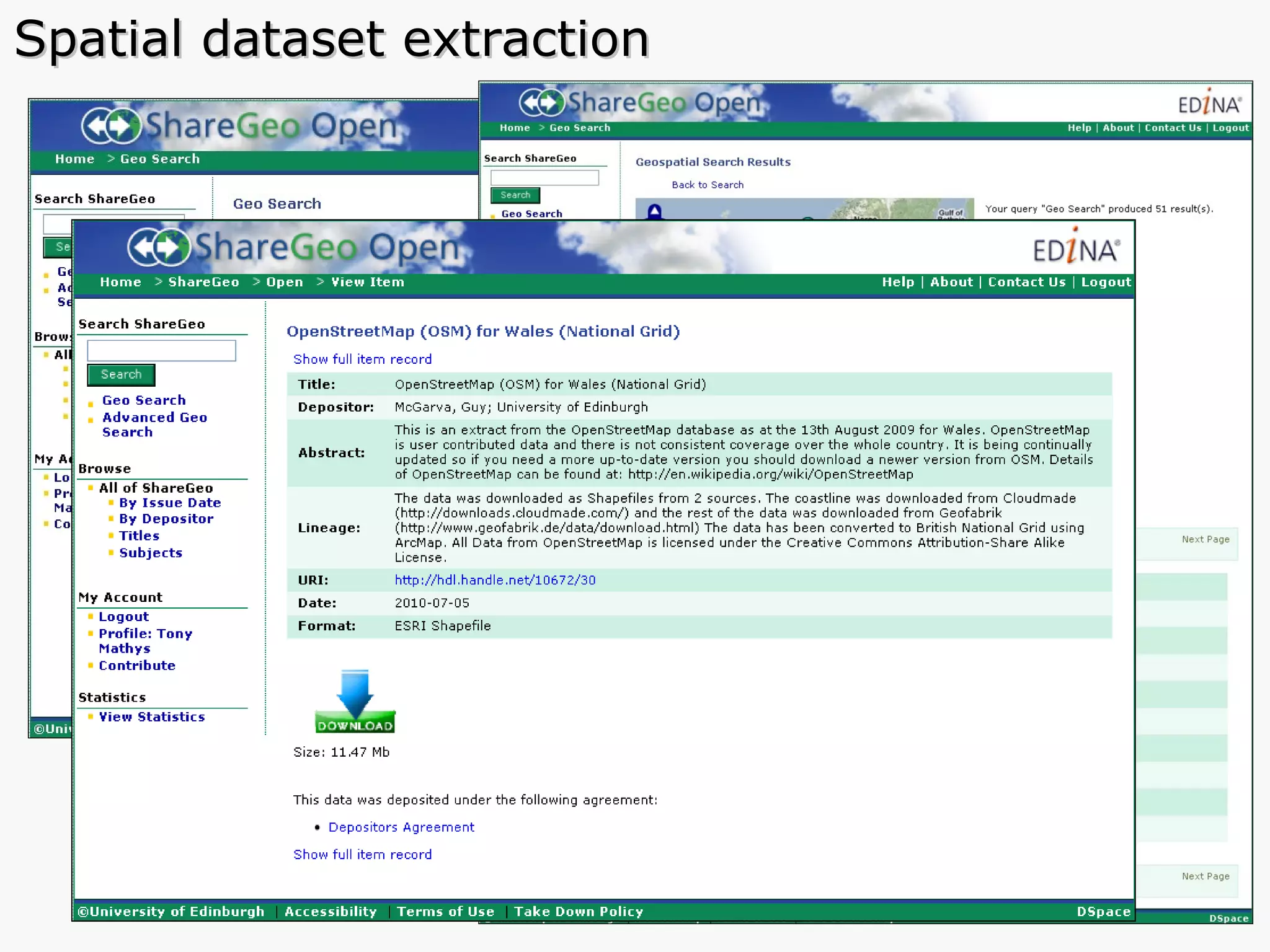Open Profile: Tony Mathys link

(x=145, y=641)
